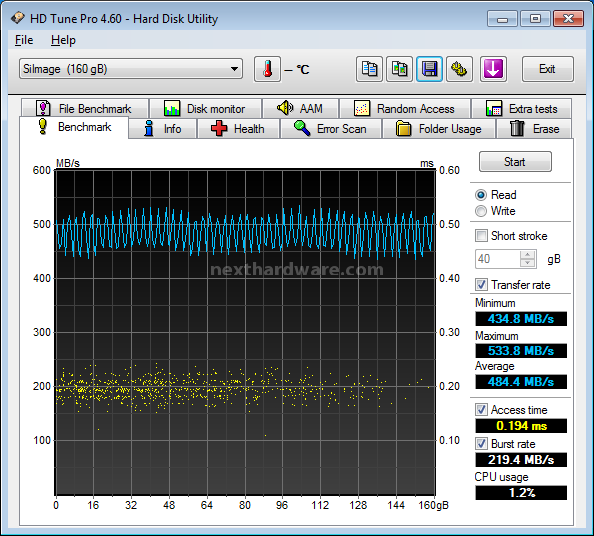Screen dimensions: 594x536
Task: Uncheck the Transfer rate checkbox
Action: point(481,284)
